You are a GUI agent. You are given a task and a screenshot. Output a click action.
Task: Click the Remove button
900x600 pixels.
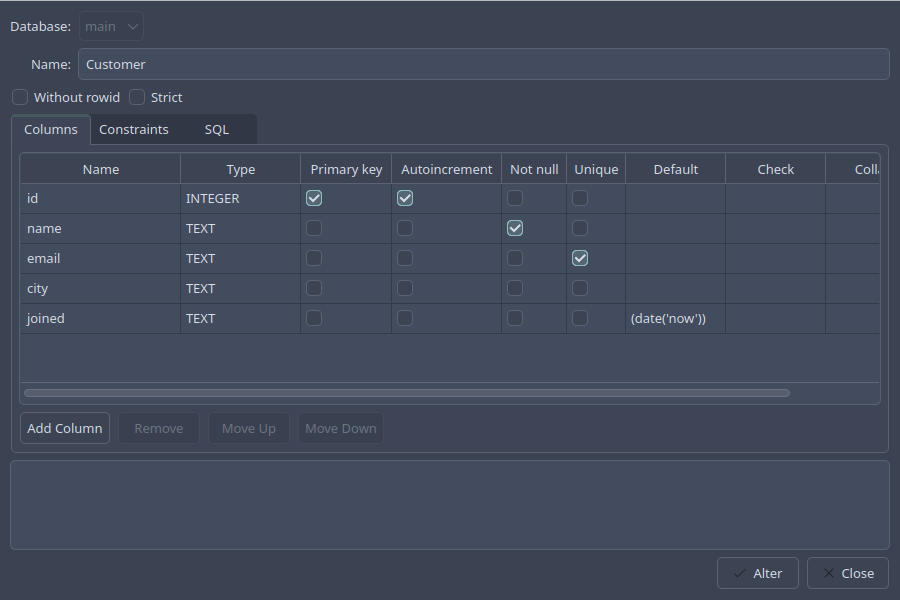[158, 428]
